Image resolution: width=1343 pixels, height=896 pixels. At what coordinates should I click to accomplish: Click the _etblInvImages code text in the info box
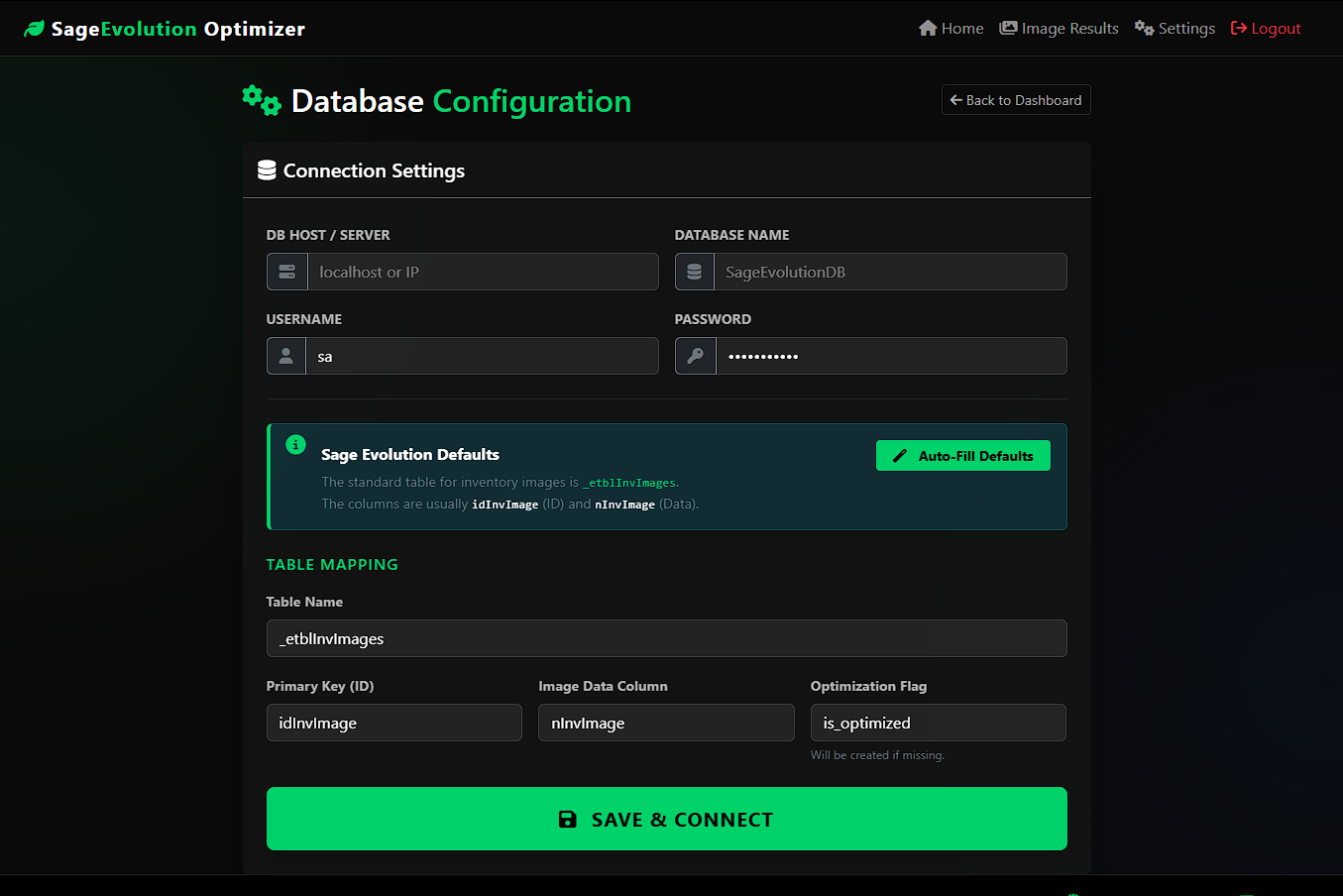pos(629,483)
